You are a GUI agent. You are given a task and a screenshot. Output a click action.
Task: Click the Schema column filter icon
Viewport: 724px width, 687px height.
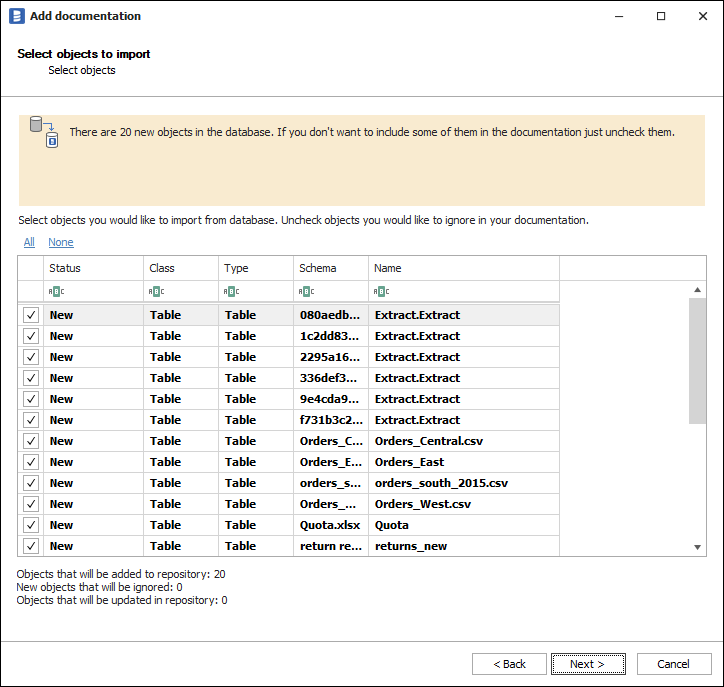tap(306, 292)
